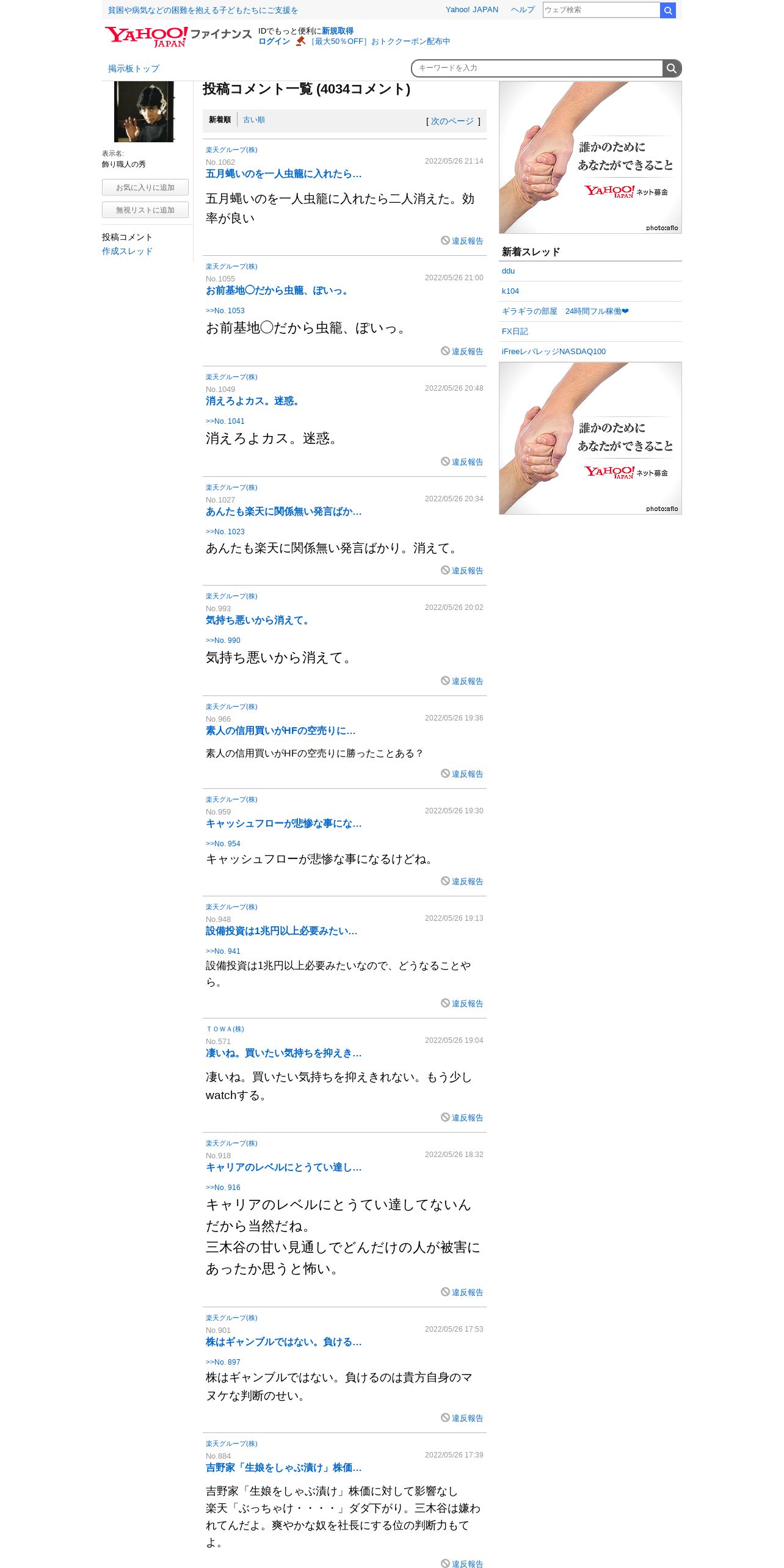Click report icon on post No.1049
The width and height of the screenshot is (784, 1568).
tap(445, 462)
